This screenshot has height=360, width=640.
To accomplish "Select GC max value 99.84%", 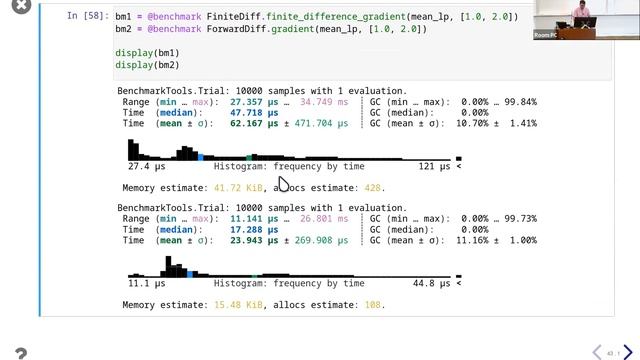I will tap(520, 102).
